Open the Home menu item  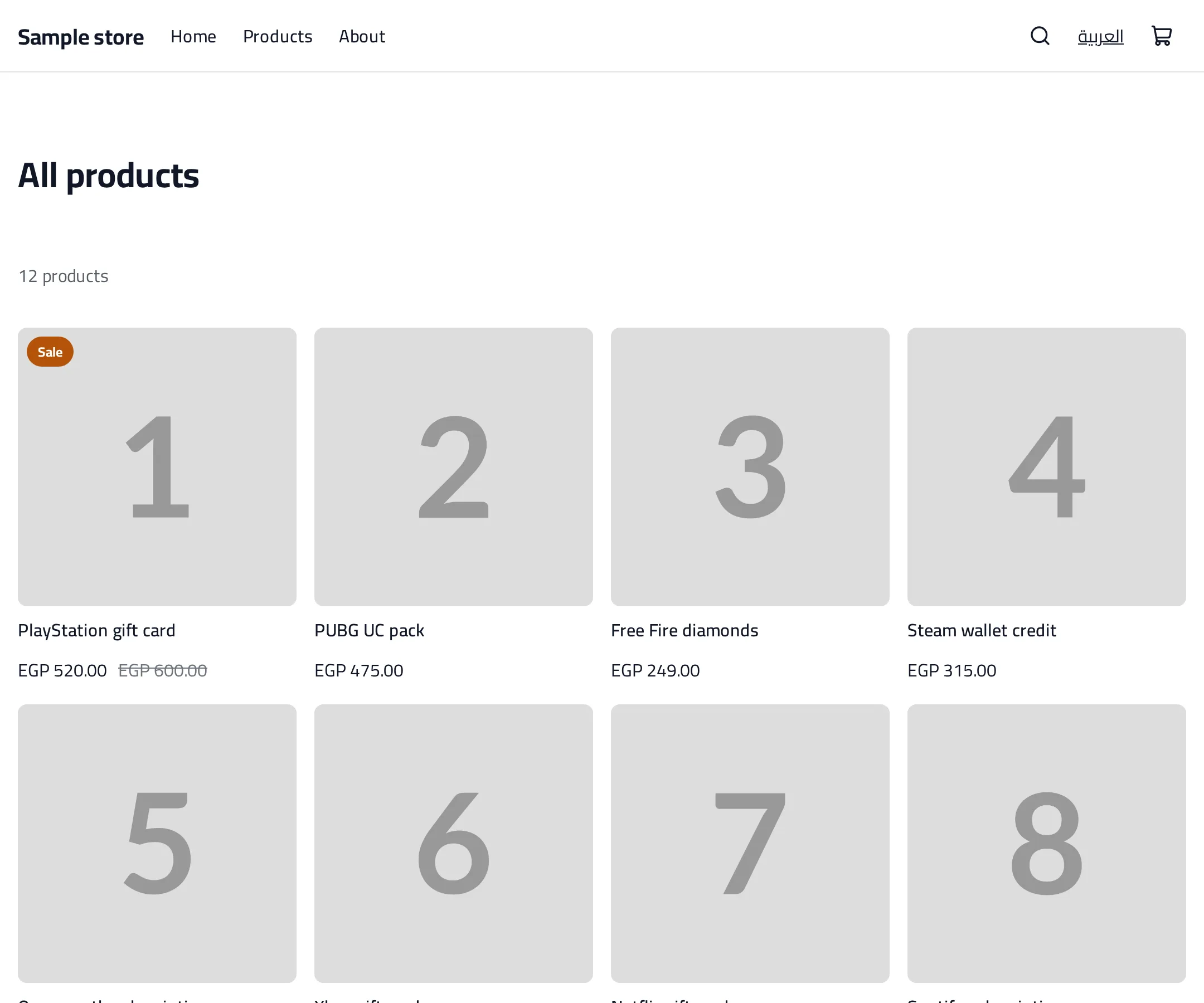(x=193, y=36)
